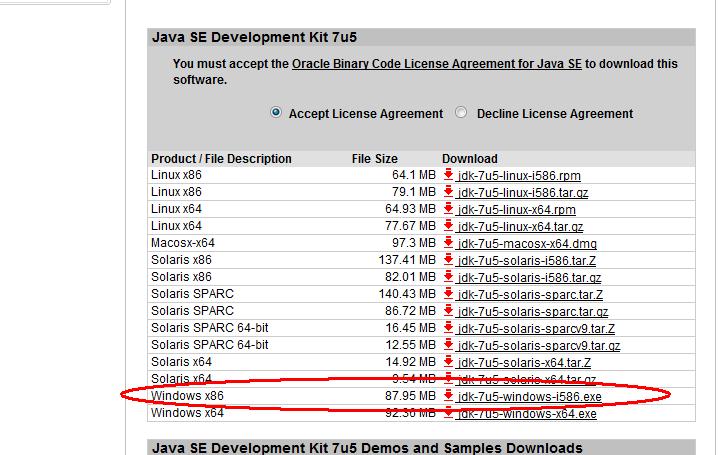Click Demos and Samples Downloads heading
Image resolution: width=720 pixels, height=455 pixels.
367,448
